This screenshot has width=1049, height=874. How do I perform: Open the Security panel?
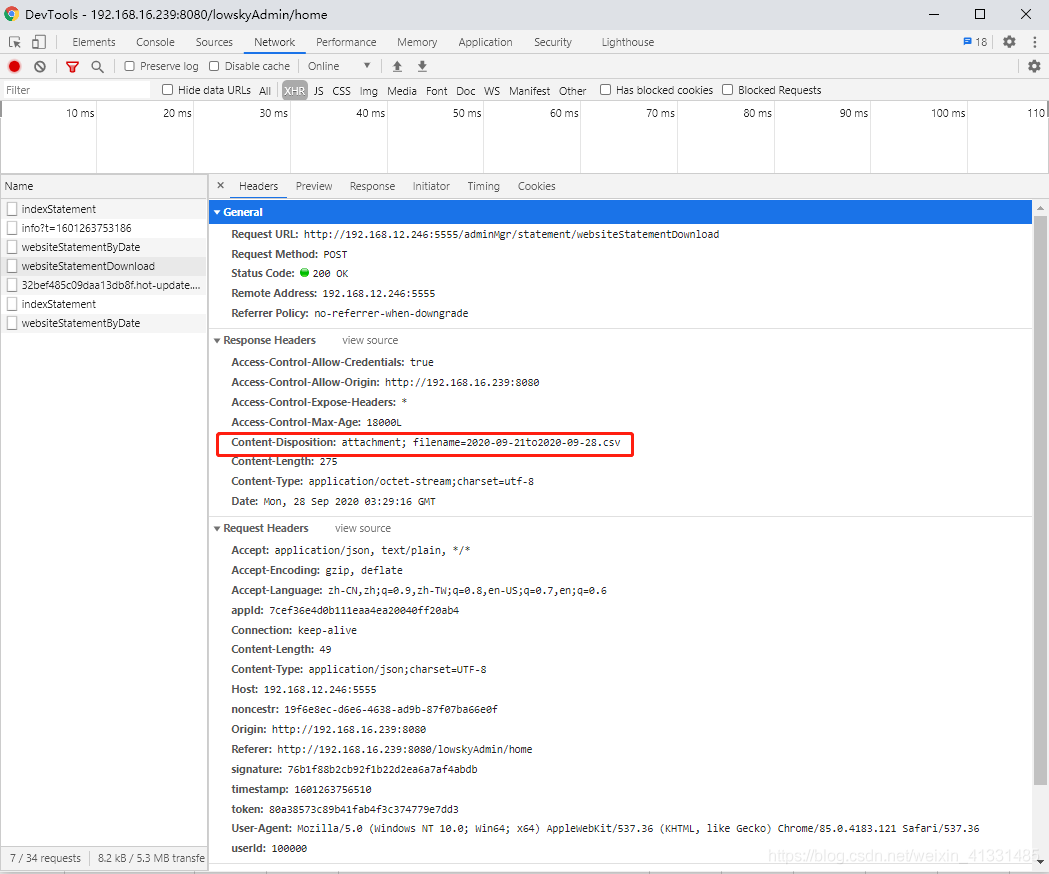click(553, 42)
